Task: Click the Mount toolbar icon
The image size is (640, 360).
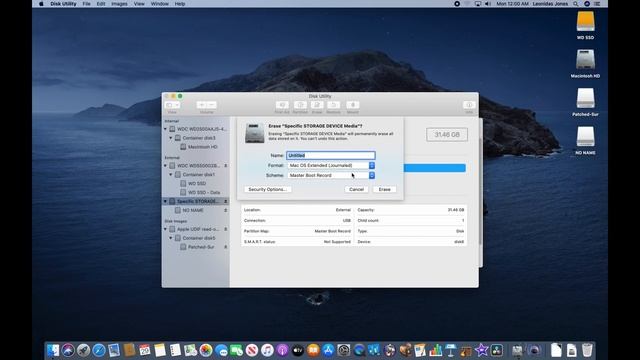Action: click(x=353, y=105)
